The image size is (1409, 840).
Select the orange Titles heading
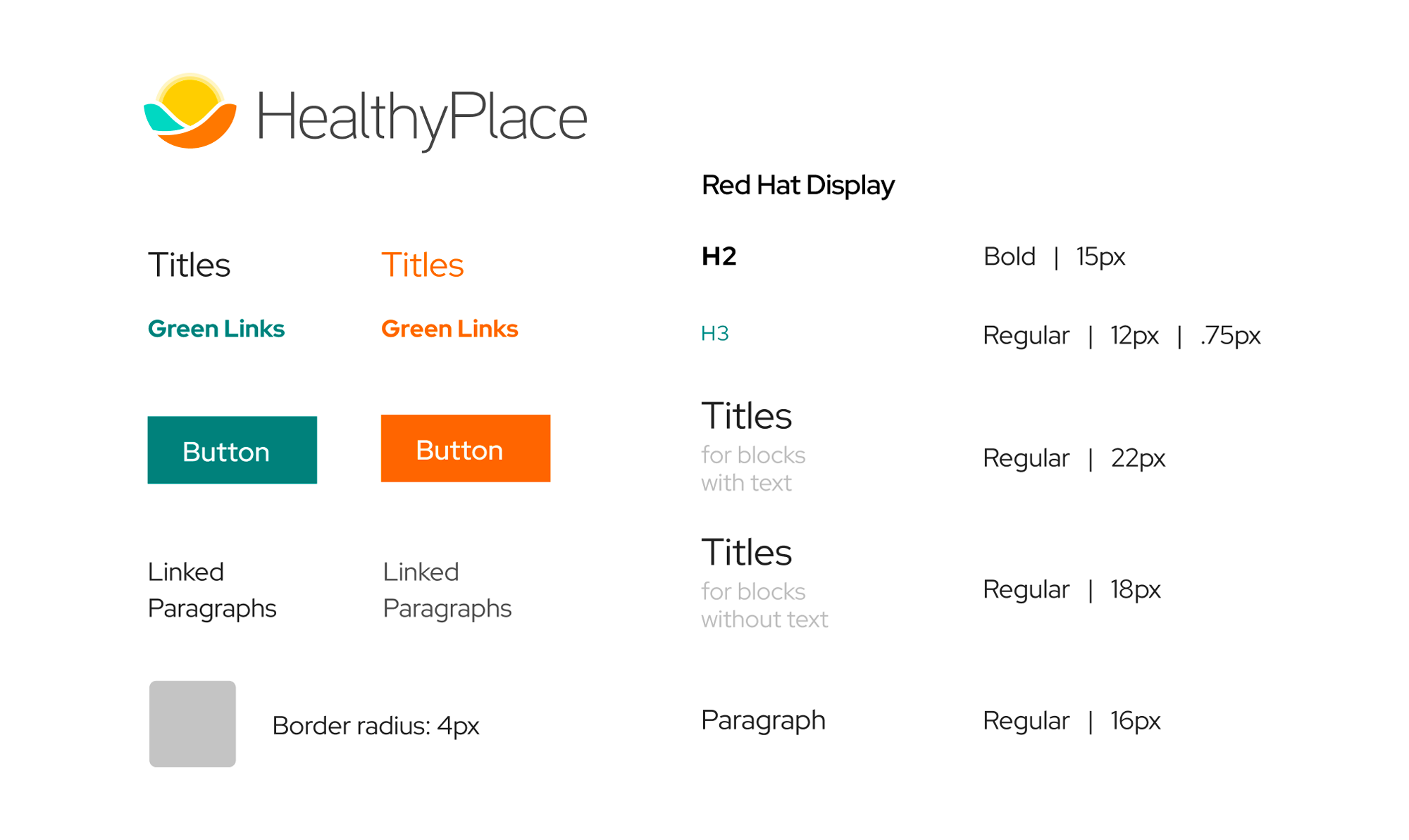point(423,265)
